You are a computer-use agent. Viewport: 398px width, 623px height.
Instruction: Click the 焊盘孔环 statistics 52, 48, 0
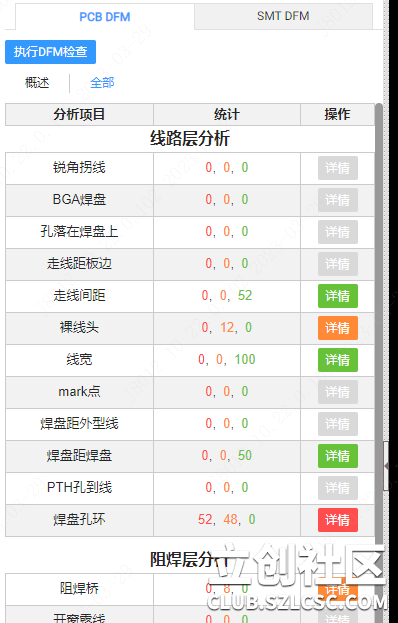[x=227, y=519]
